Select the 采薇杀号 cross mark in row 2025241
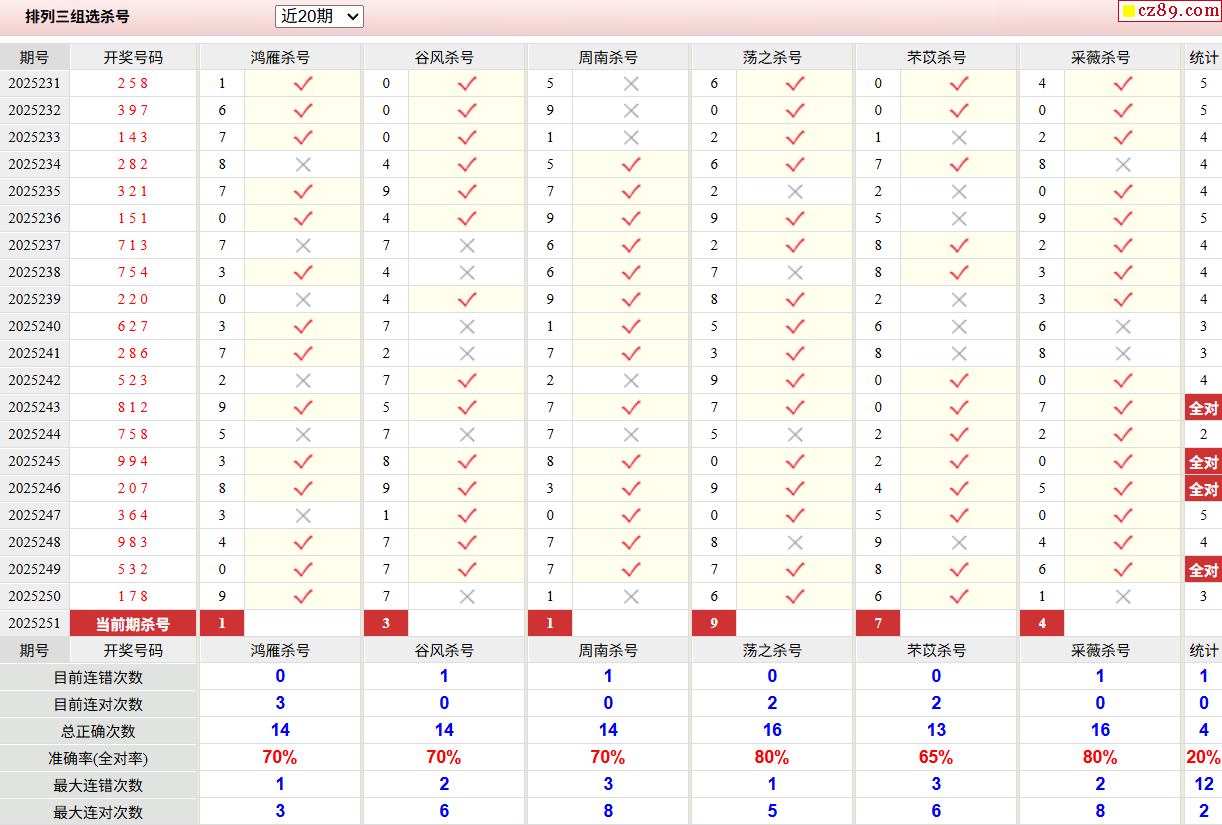1222x825 pixels. (x=1123, y=354)
